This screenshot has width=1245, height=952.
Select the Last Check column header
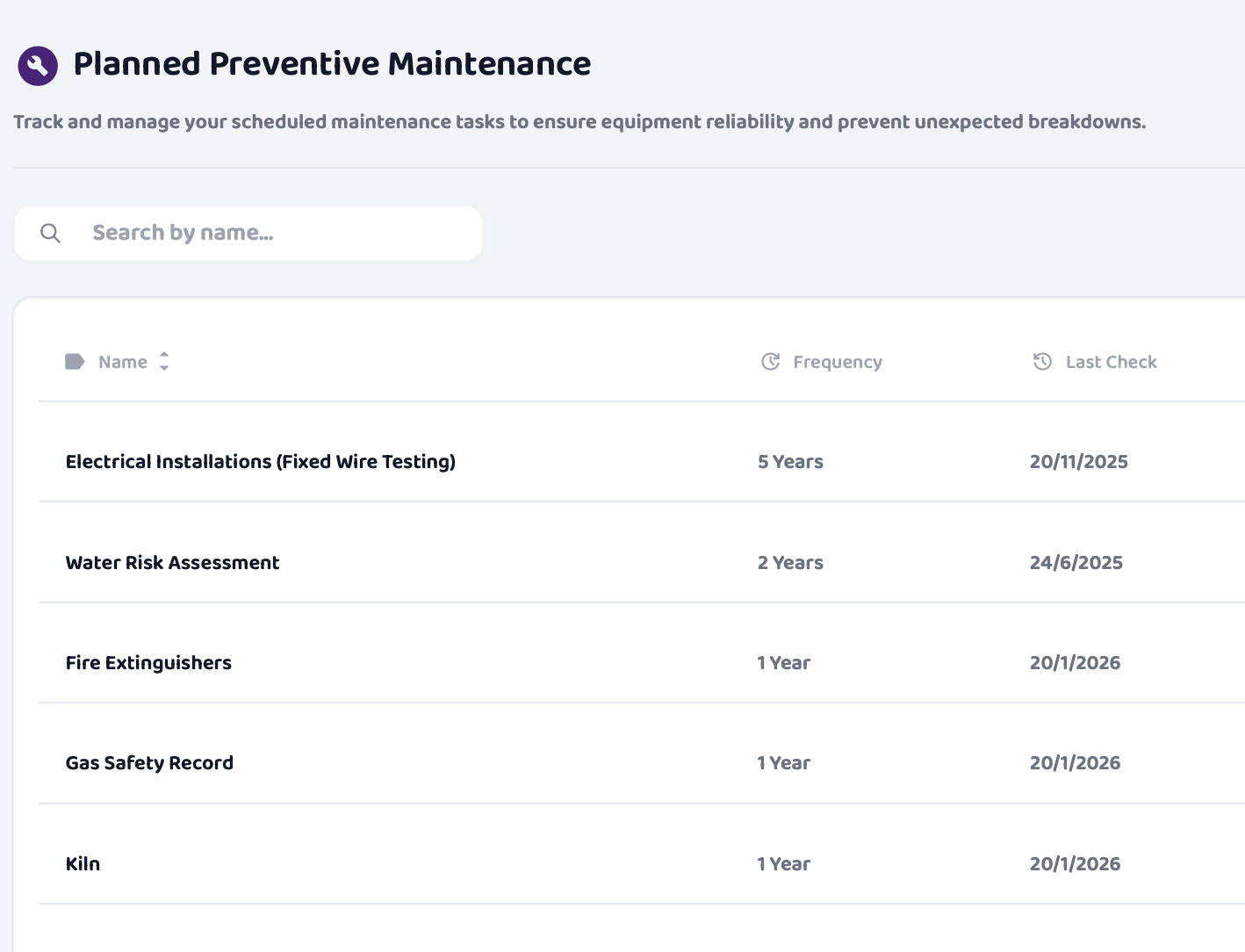1111,361
